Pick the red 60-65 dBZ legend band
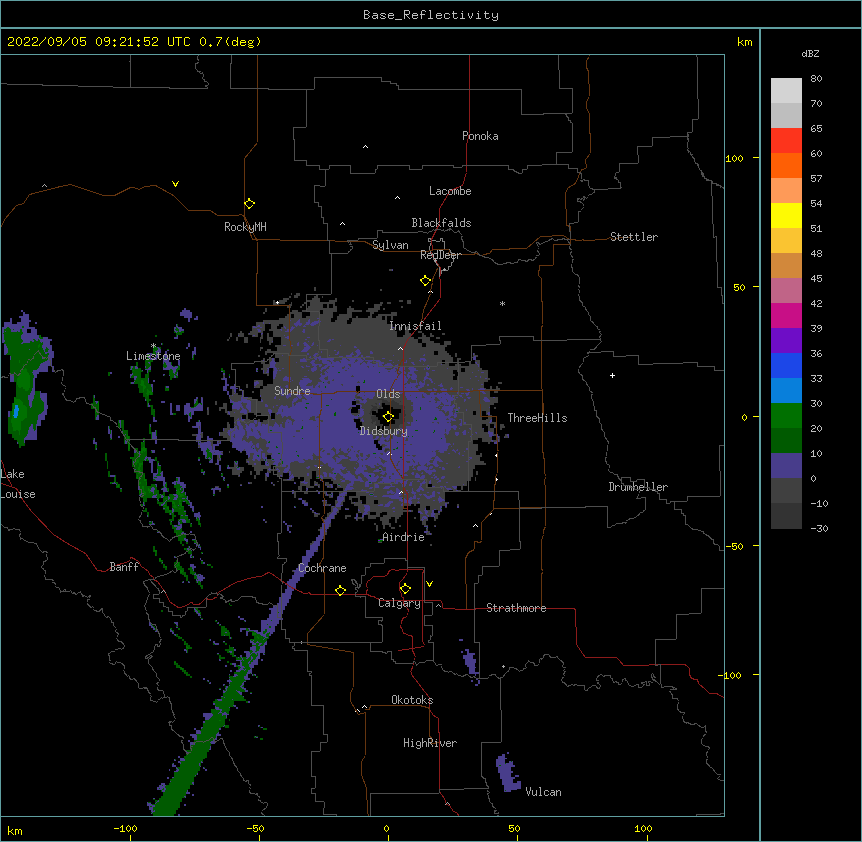The width and height of the screenshot is (862, 842). click(x=786, y=141)
